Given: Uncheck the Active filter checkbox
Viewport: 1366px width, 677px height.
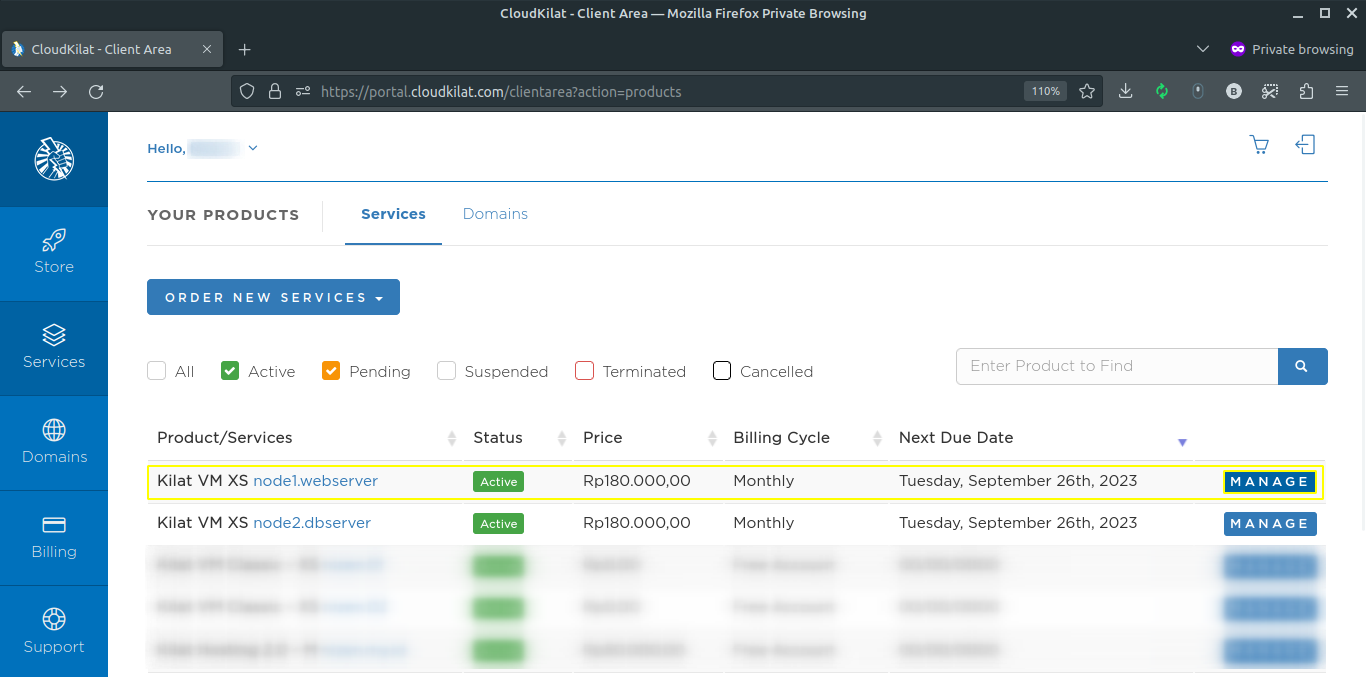Looking at the screenshot, I should coord(230,371).
